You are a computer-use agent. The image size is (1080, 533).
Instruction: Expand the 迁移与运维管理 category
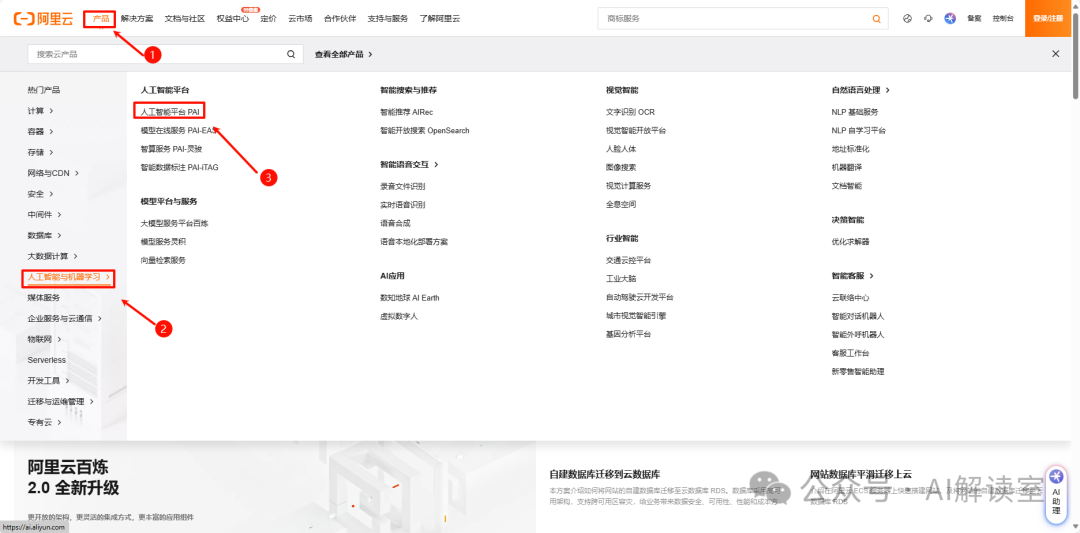click(x=61, y=401)
